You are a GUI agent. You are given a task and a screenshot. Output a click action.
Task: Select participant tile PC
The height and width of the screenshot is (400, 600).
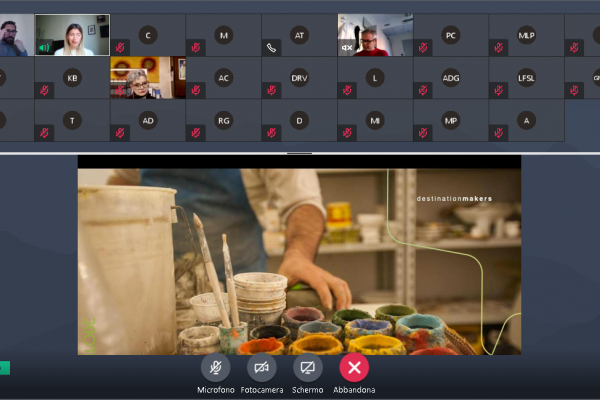pyautogui.click(x=451, y=35)
